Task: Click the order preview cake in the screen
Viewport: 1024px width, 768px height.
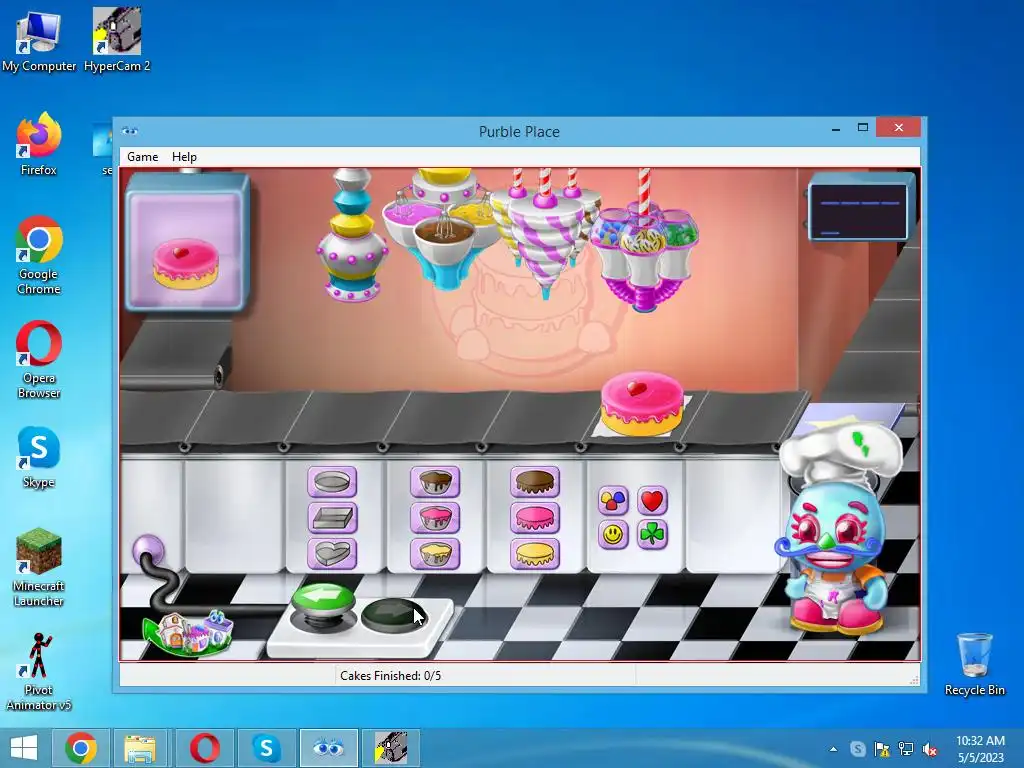Action: [186, 263]
